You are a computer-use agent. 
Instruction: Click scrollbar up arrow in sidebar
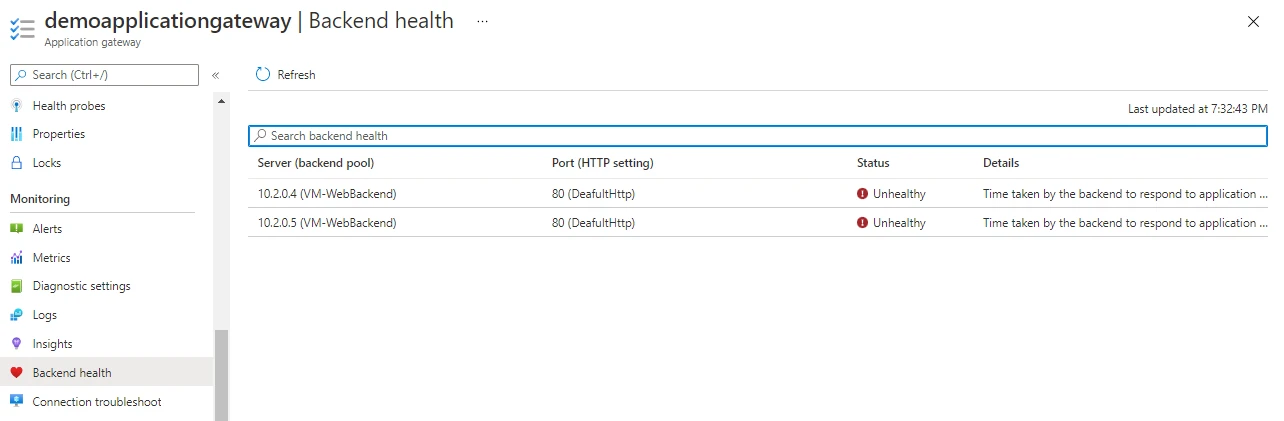pos(221,102)
